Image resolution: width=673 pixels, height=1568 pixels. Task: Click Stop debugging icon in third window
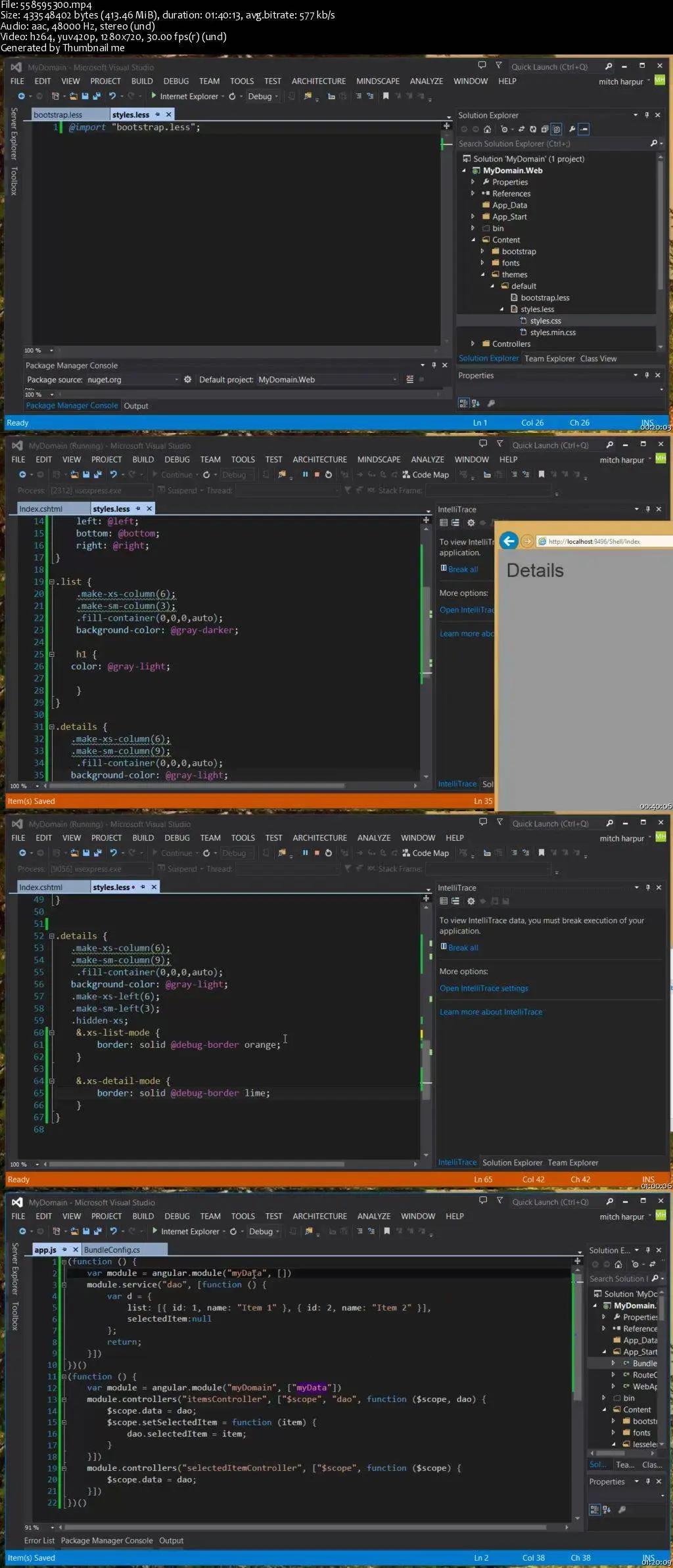(317, 853)
